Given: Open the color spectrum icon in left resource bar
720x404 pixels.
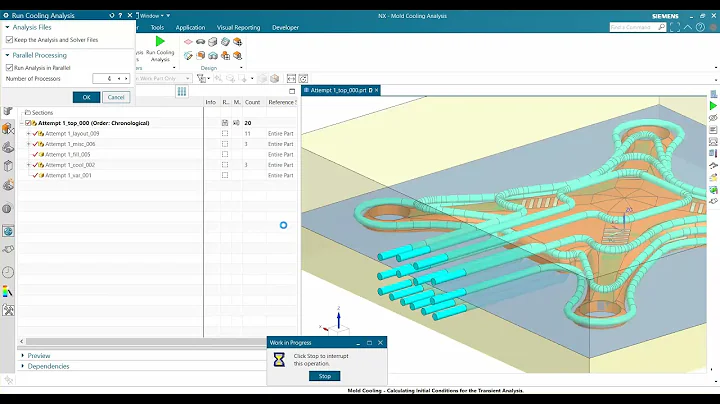Looking at the screenshot, I should (8, 292).
